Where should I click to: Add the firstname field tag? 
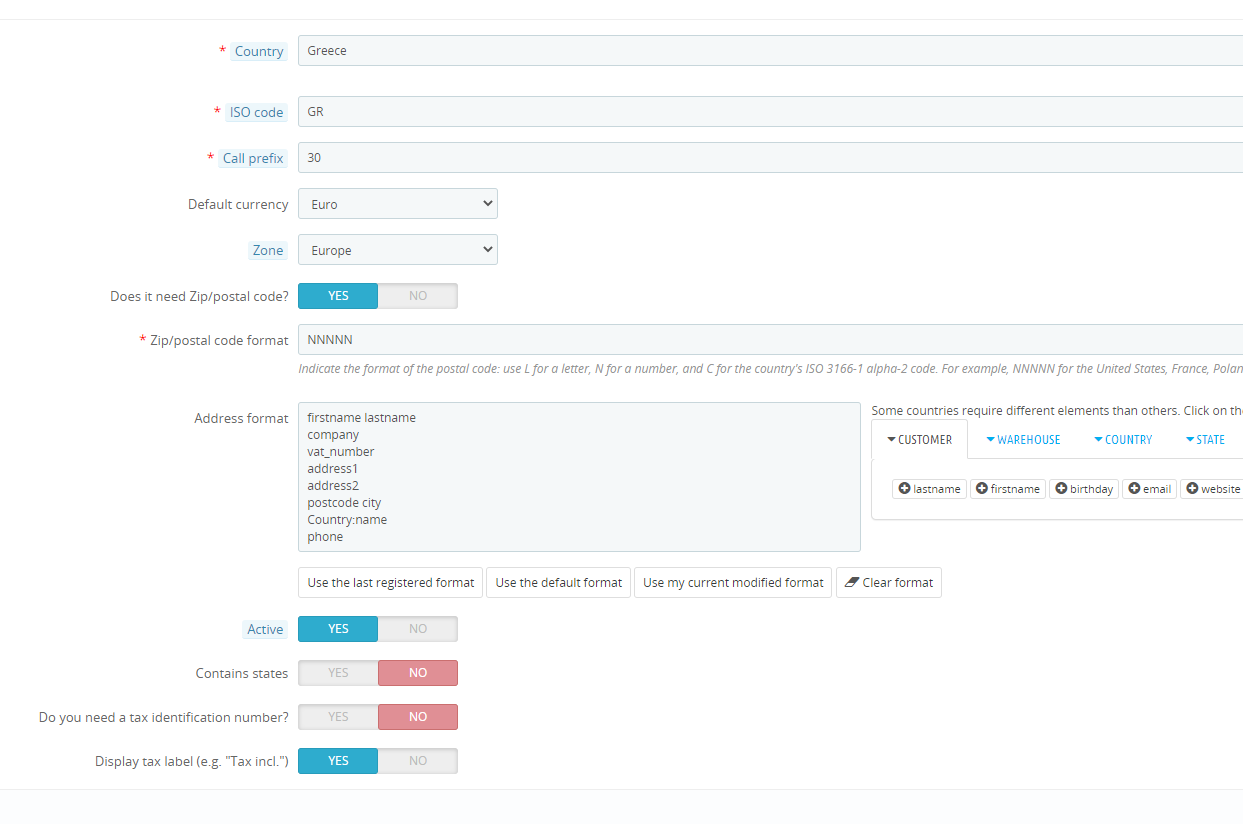pos(1007,489)
